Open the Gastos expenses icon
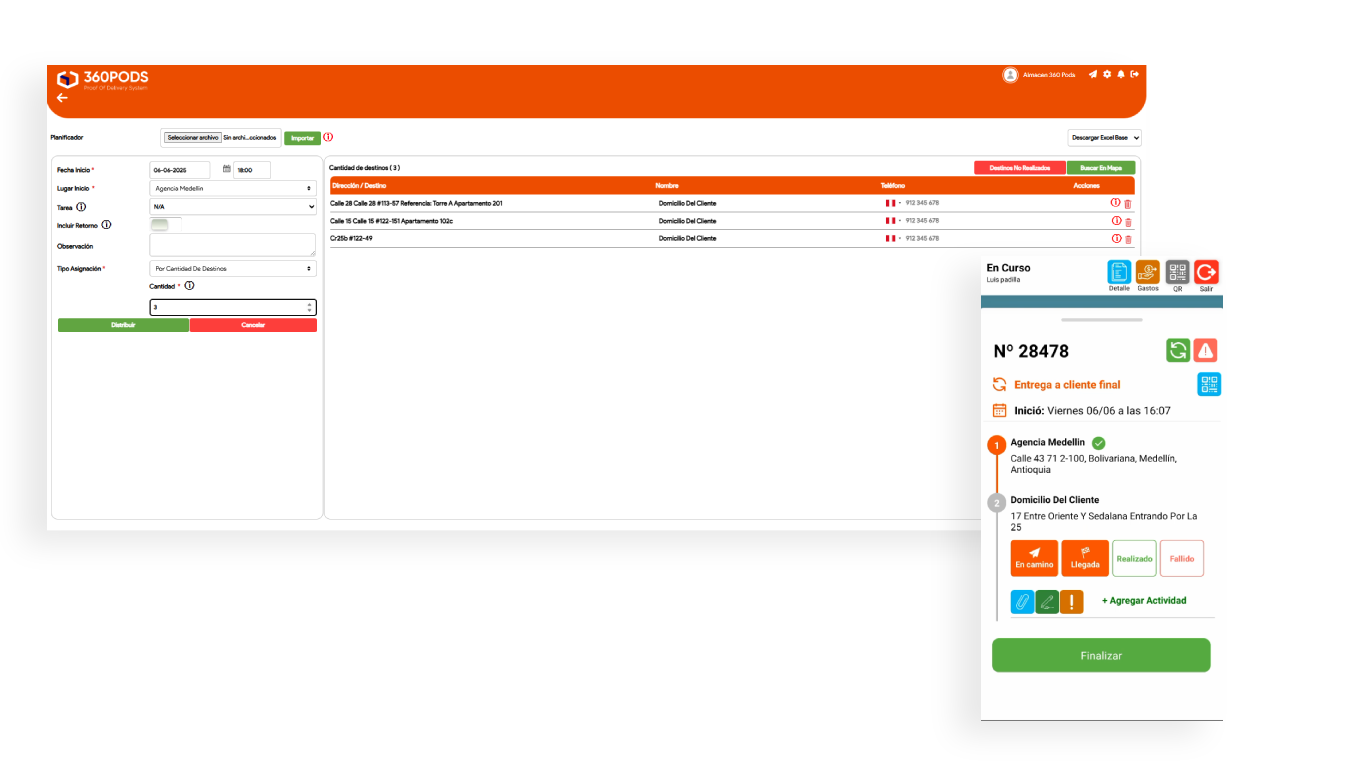This screenshot has width=1366, height=768. click(x=1147, y=272)
